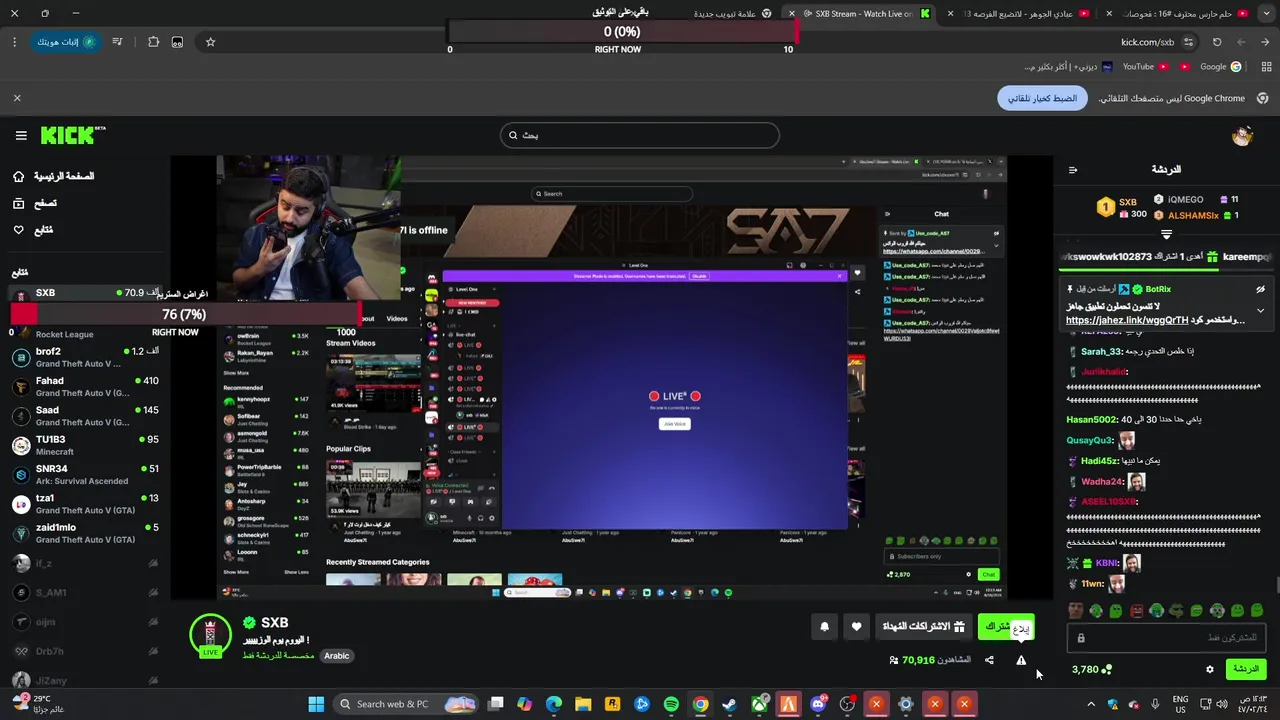Screen dimensions: 1280x720
Task: Collapse the chat panel arrow icon
Action: (x=1073, y=170)
